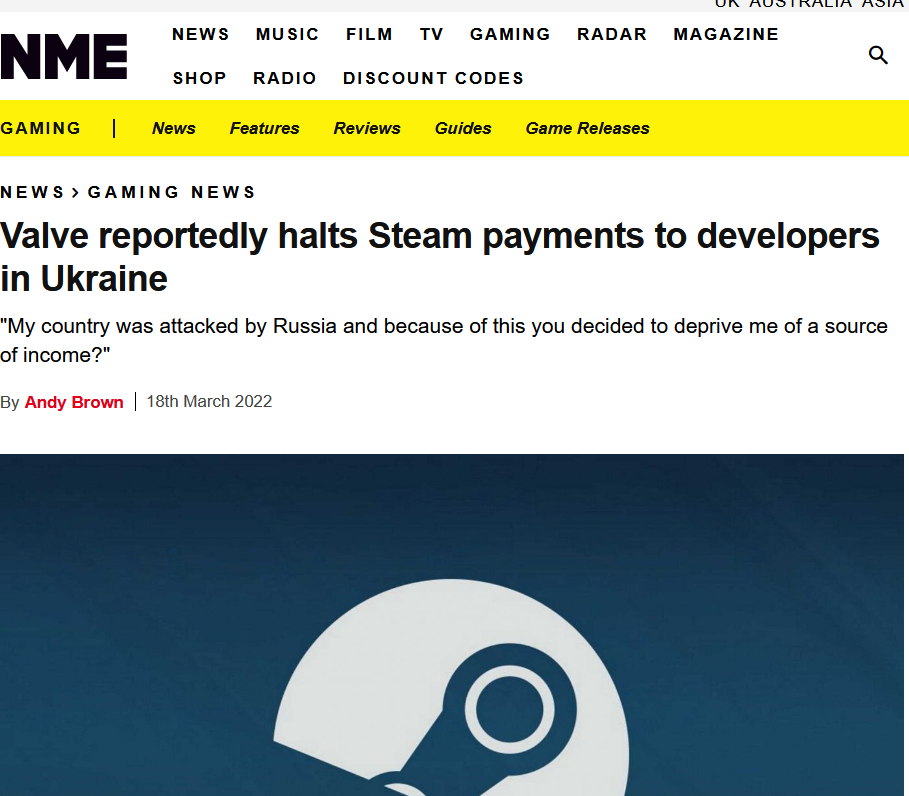Screen dimensions: 909x796
Task: Open the Reviews tab
Action: [367, 128]
